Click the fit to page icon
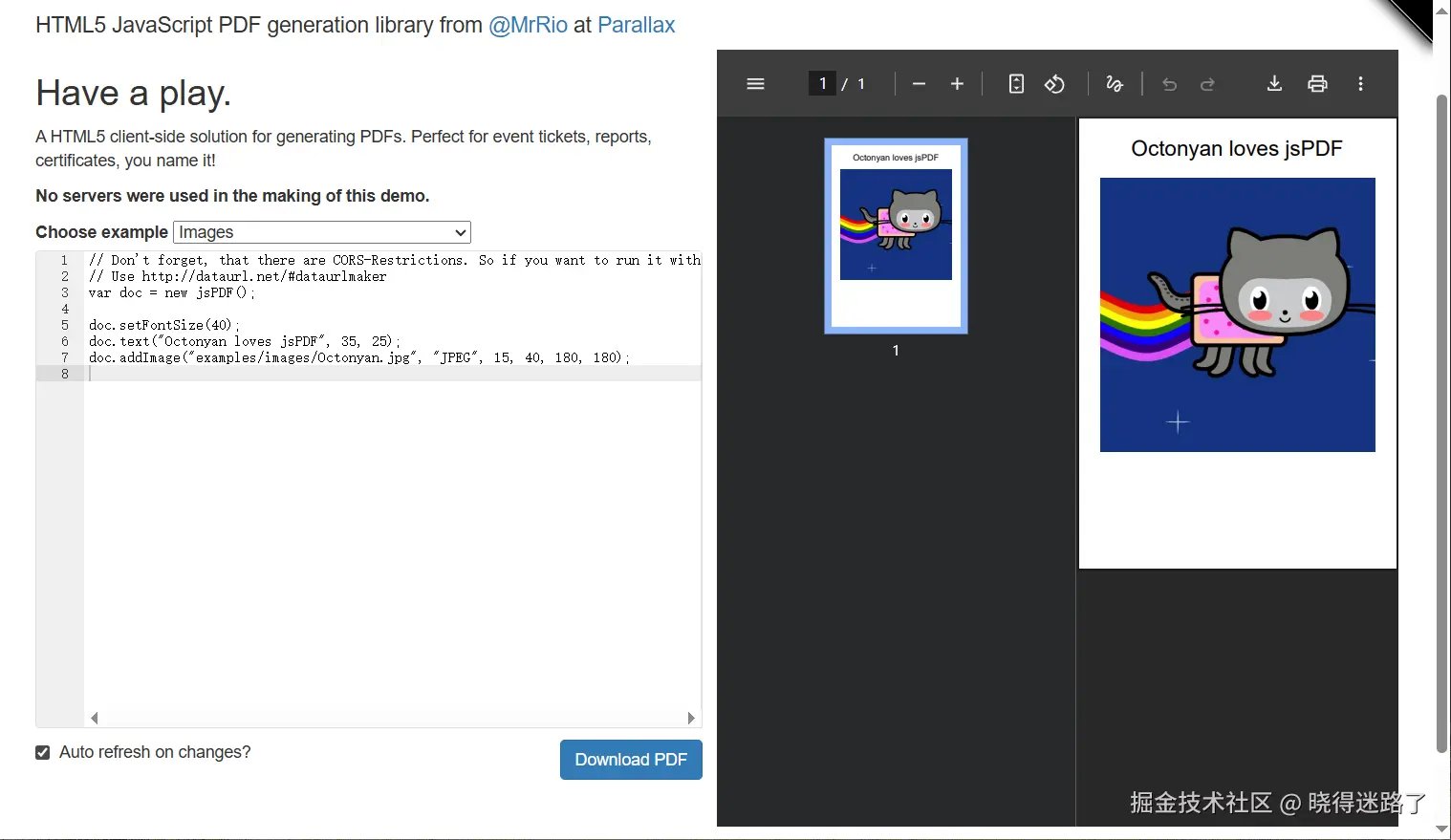Screen dimensions: 1451x840 point(1016,84)
